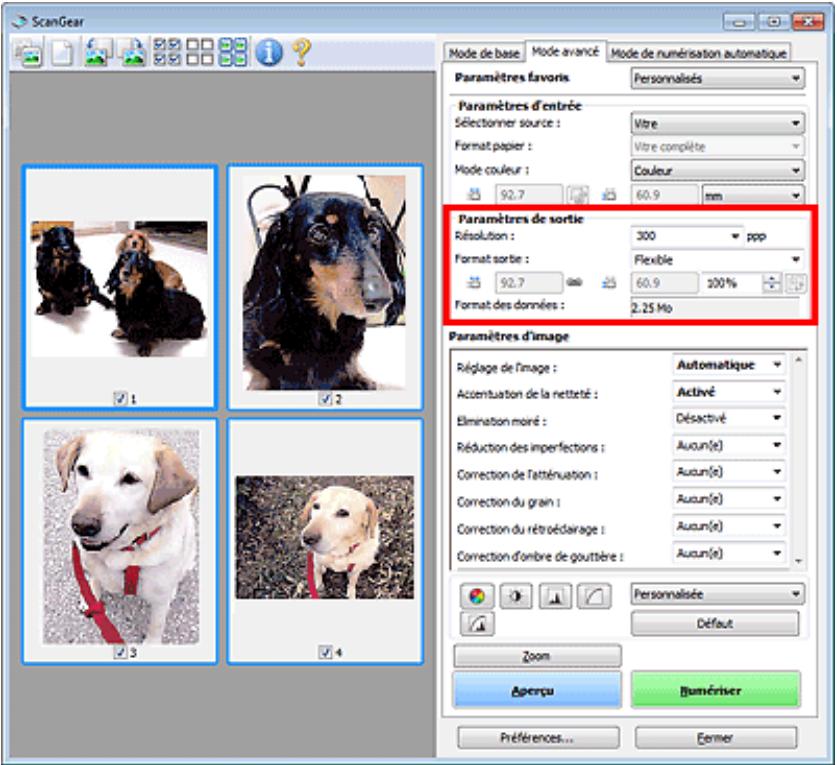Screen dimensions: 837x765
Task: Switch to the Mode de base tab
Action: point(484,53)
